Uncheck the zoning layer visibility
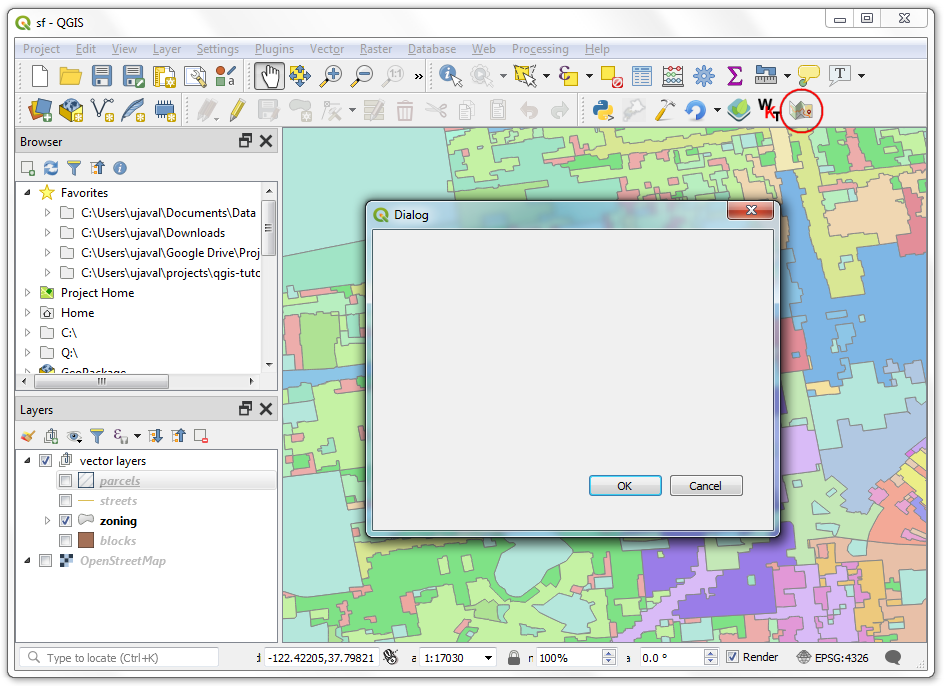 [x=66, y=521]
